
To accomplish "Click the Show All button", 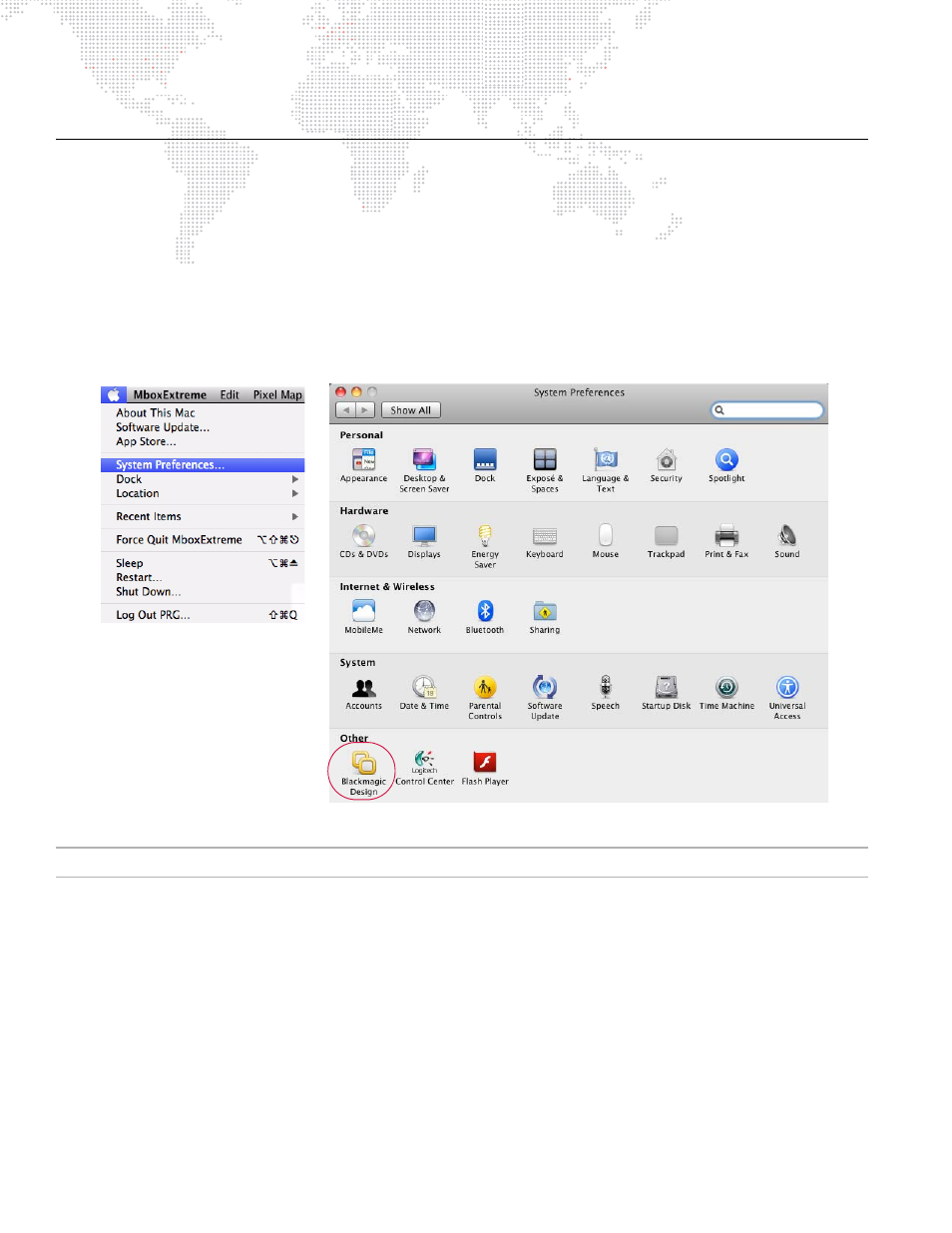I will click(x=411, y=410).
